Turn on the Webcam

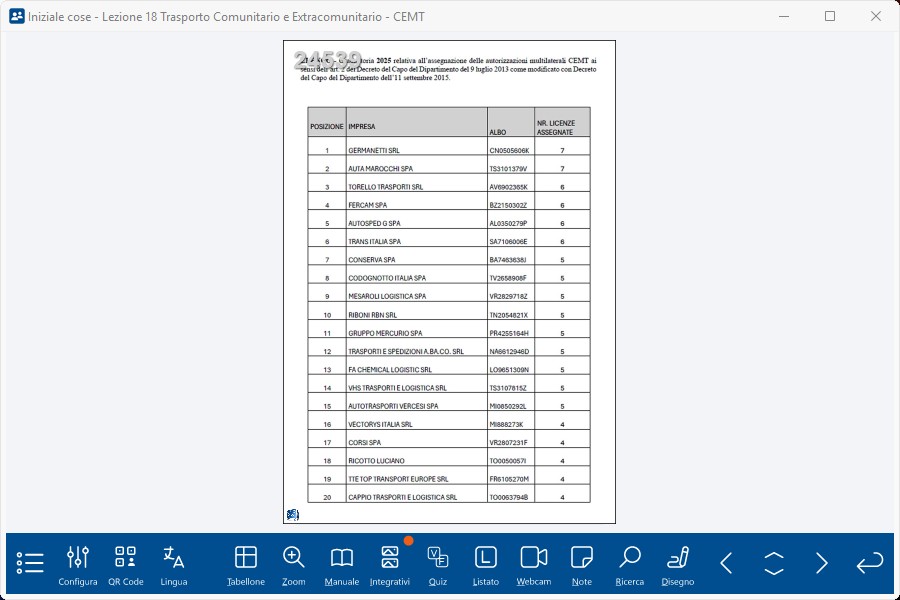pos(534,565)
